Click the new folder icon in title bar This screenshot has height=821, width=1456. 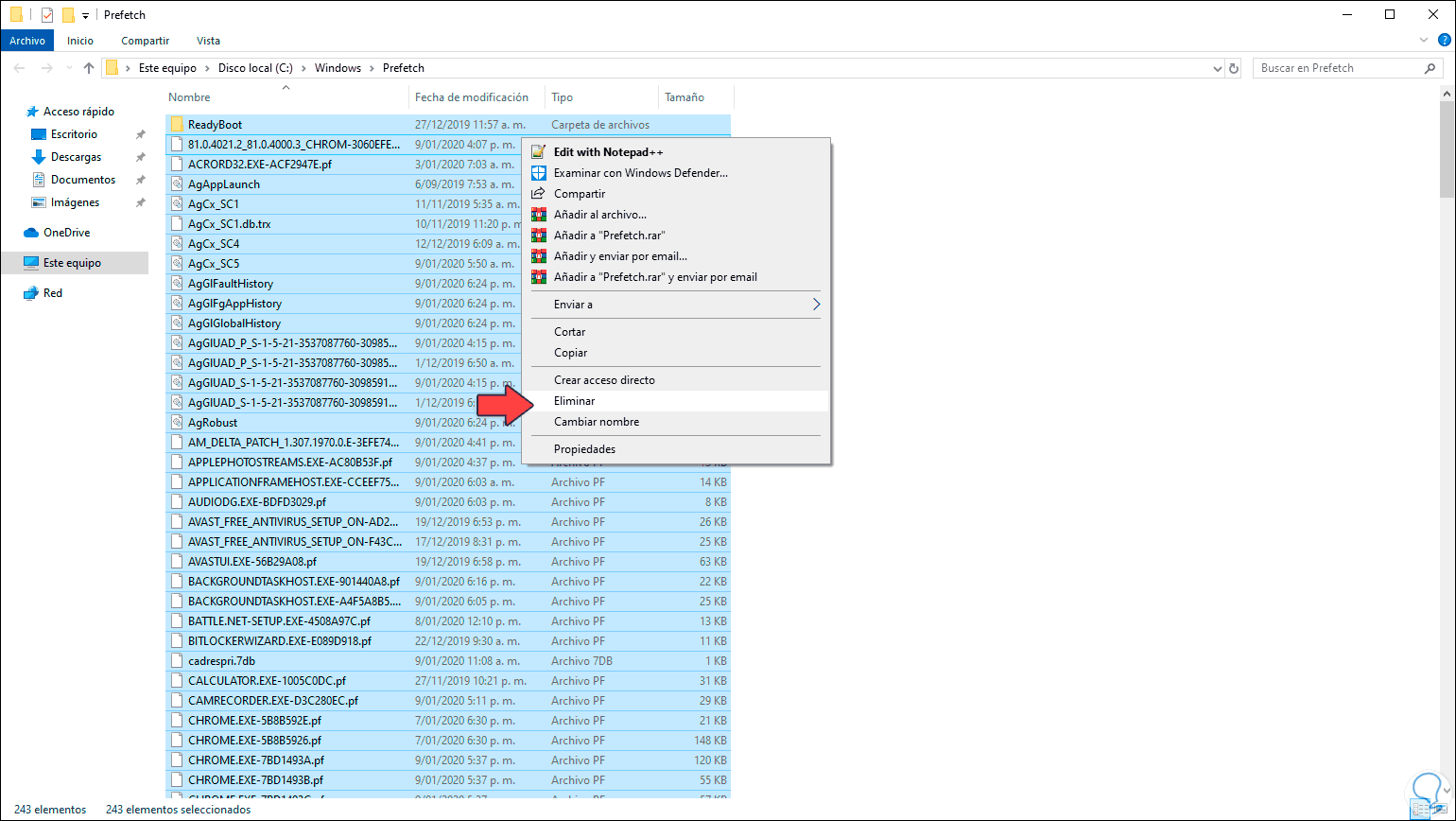pos(68,15)
